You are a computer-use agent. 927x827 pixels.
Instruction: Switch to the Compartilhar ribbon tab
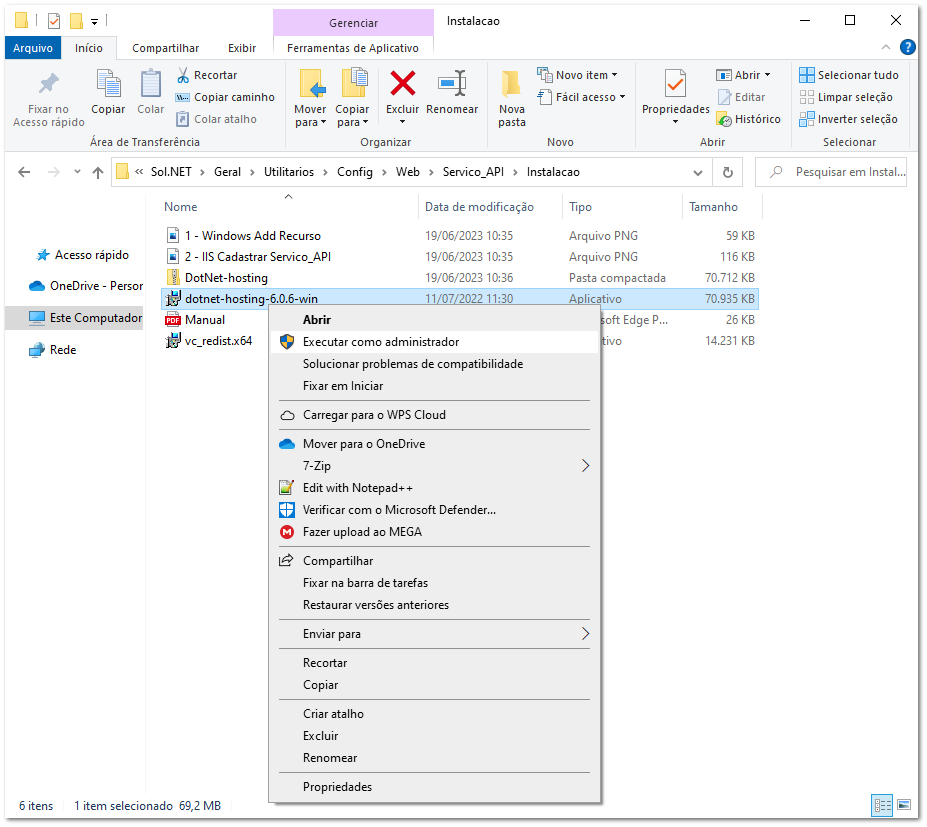(165, 46)
